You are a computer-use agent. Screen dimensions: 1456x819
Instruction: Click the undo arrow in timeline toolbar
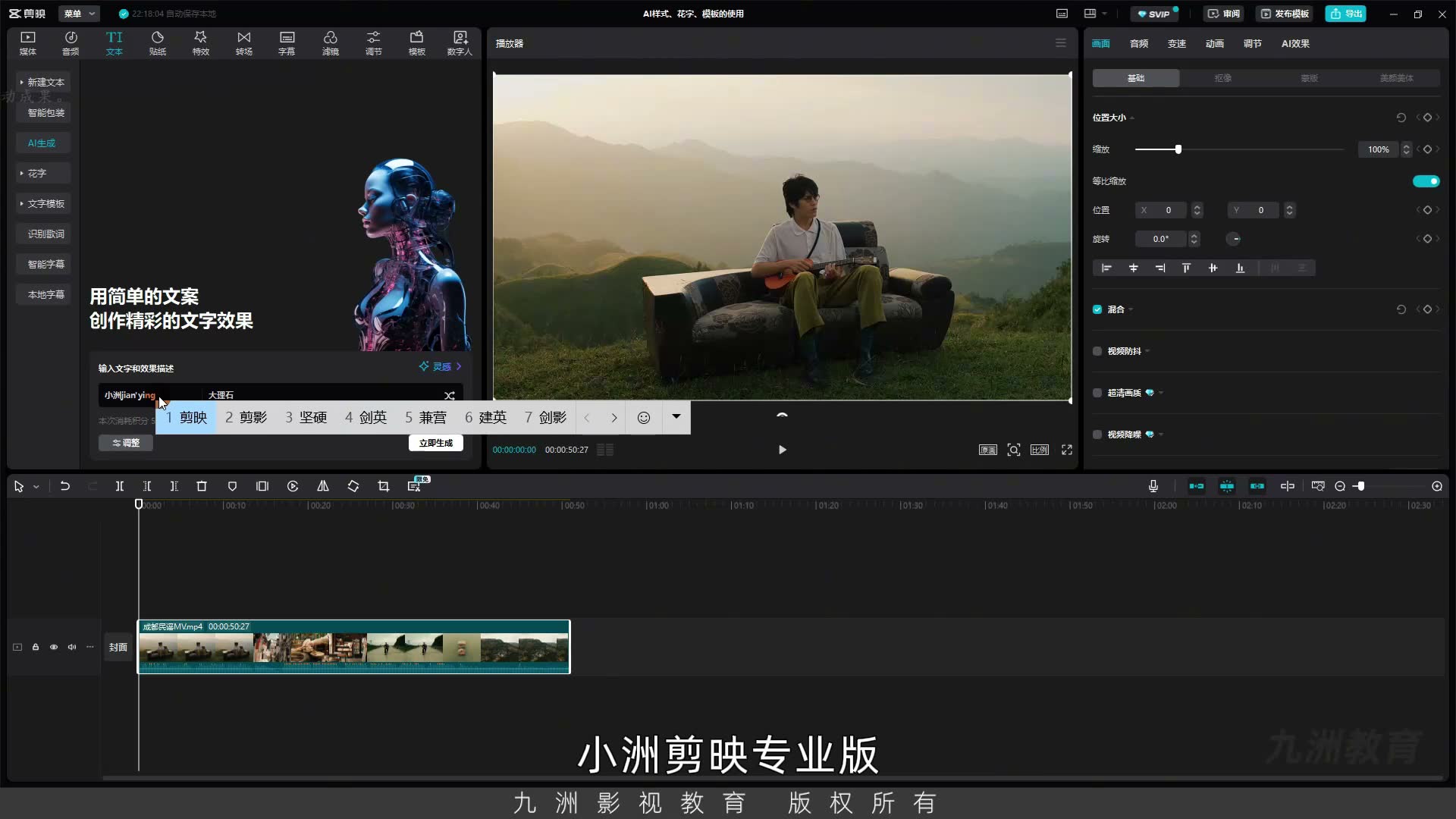click(65, 486)
